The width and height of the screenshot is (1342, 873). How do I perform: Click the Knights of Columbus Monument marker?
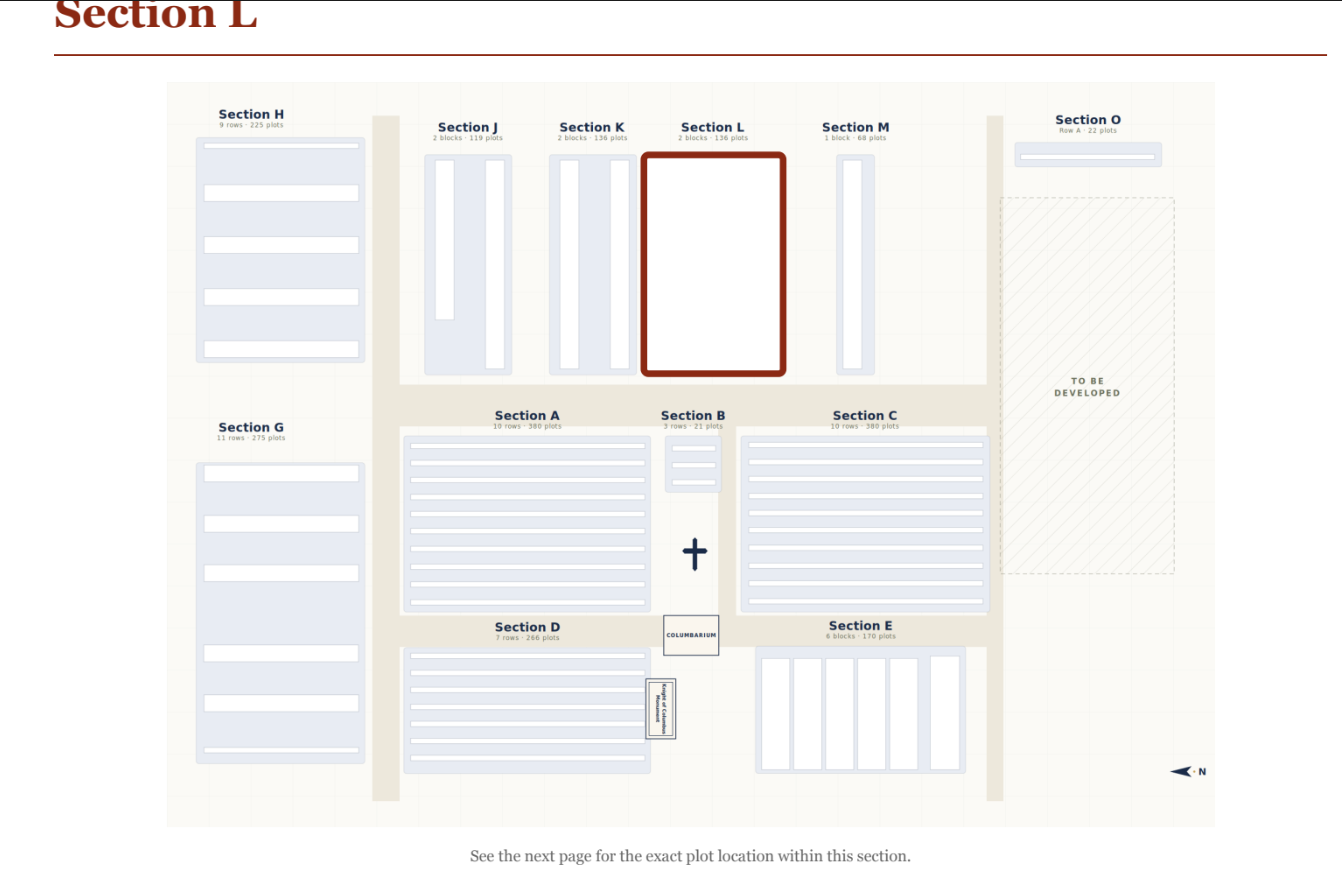click(661, 709)
